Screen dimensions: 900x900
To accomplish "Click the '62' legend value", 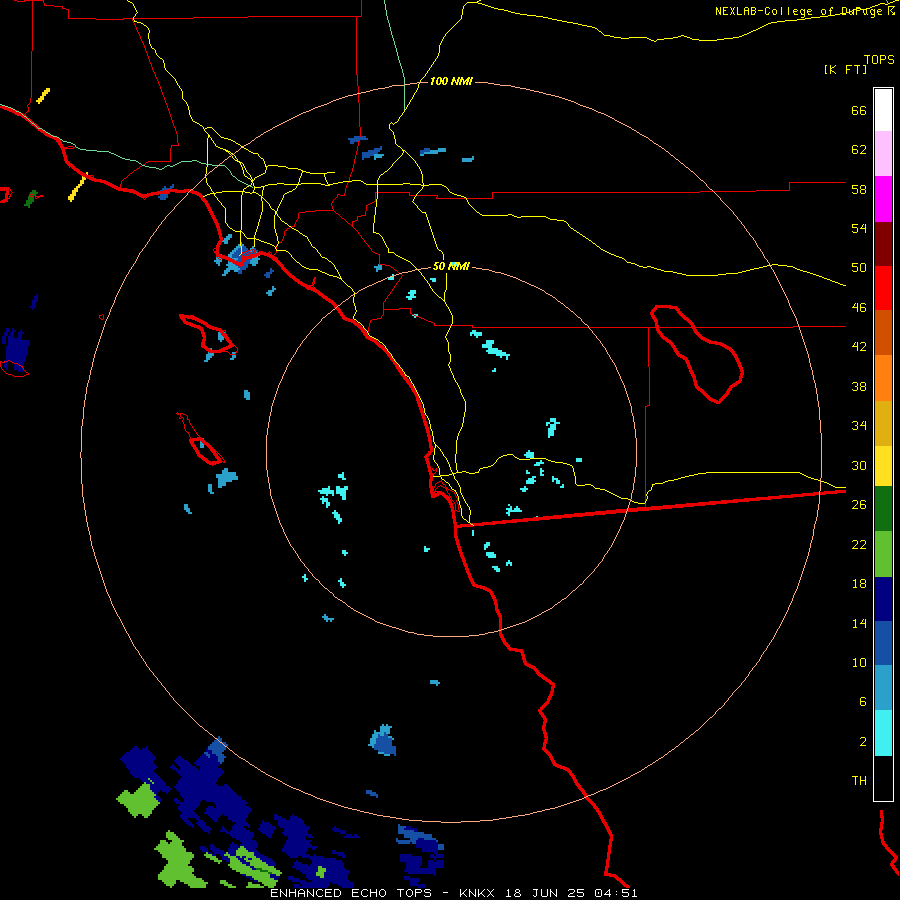I will point(859,150).
